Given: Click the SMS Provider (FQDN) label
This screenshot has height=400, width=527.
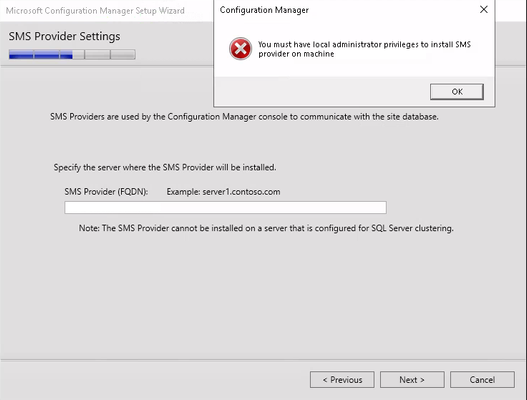Looking at the screenshot, I should pos(106,192).
